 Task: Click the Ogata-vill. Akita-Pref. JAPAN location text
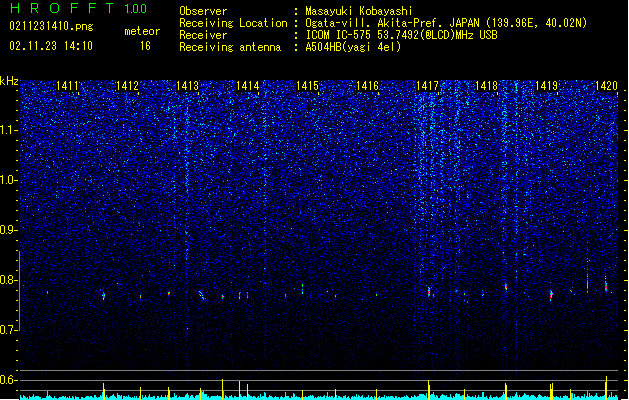click(446, 23)
